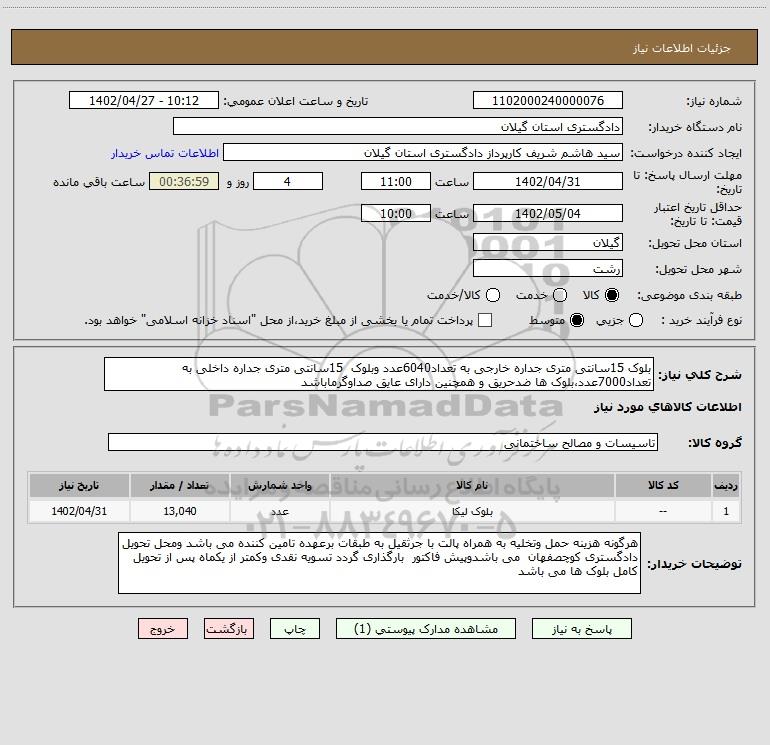Click the توضیحات خریدار notes box
Screen dimensions: 770x745
pos(380,563)
